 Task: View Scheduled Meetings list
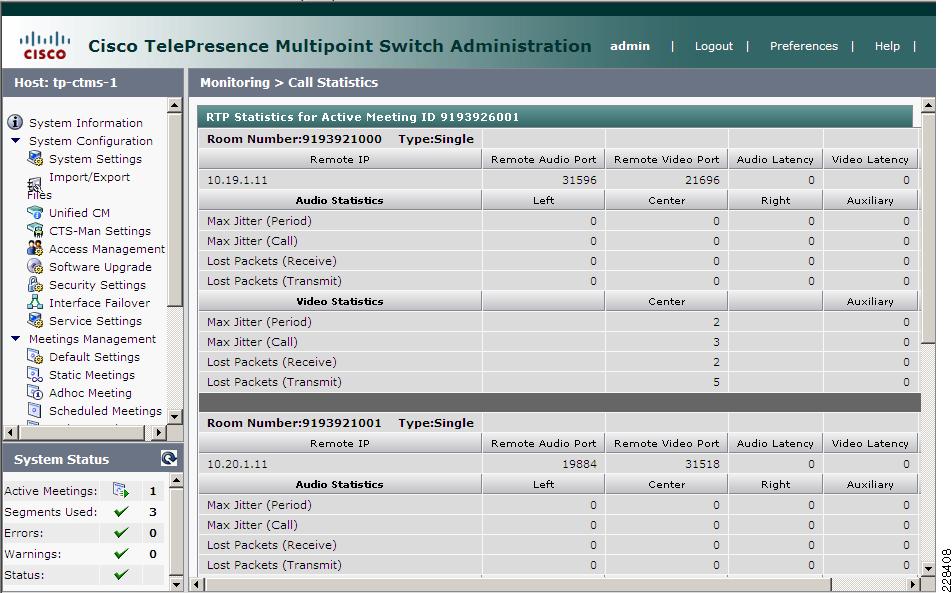click(x=105, y=411)
